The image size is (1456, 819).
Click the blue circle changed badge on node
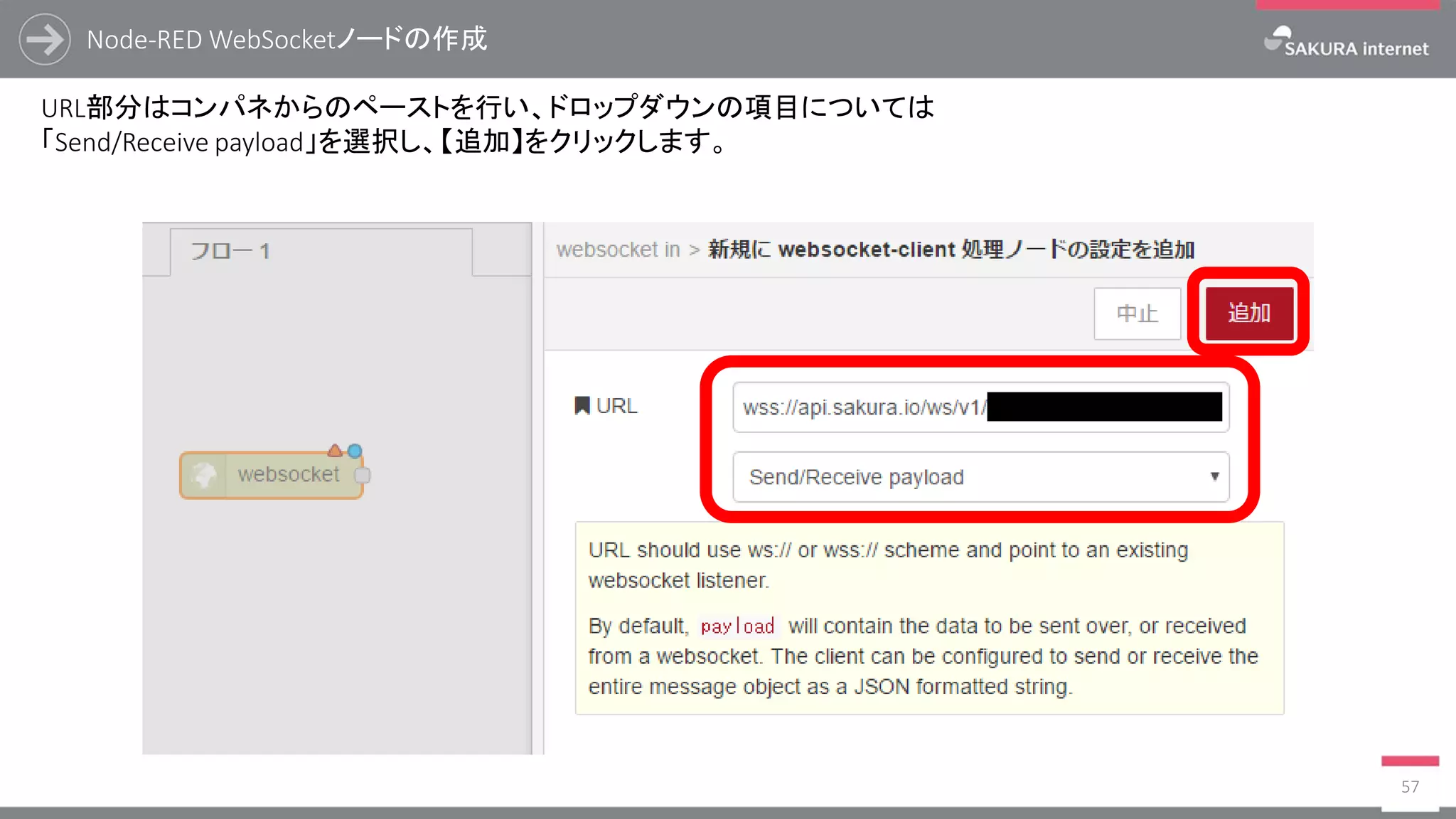tap(355, 450)
